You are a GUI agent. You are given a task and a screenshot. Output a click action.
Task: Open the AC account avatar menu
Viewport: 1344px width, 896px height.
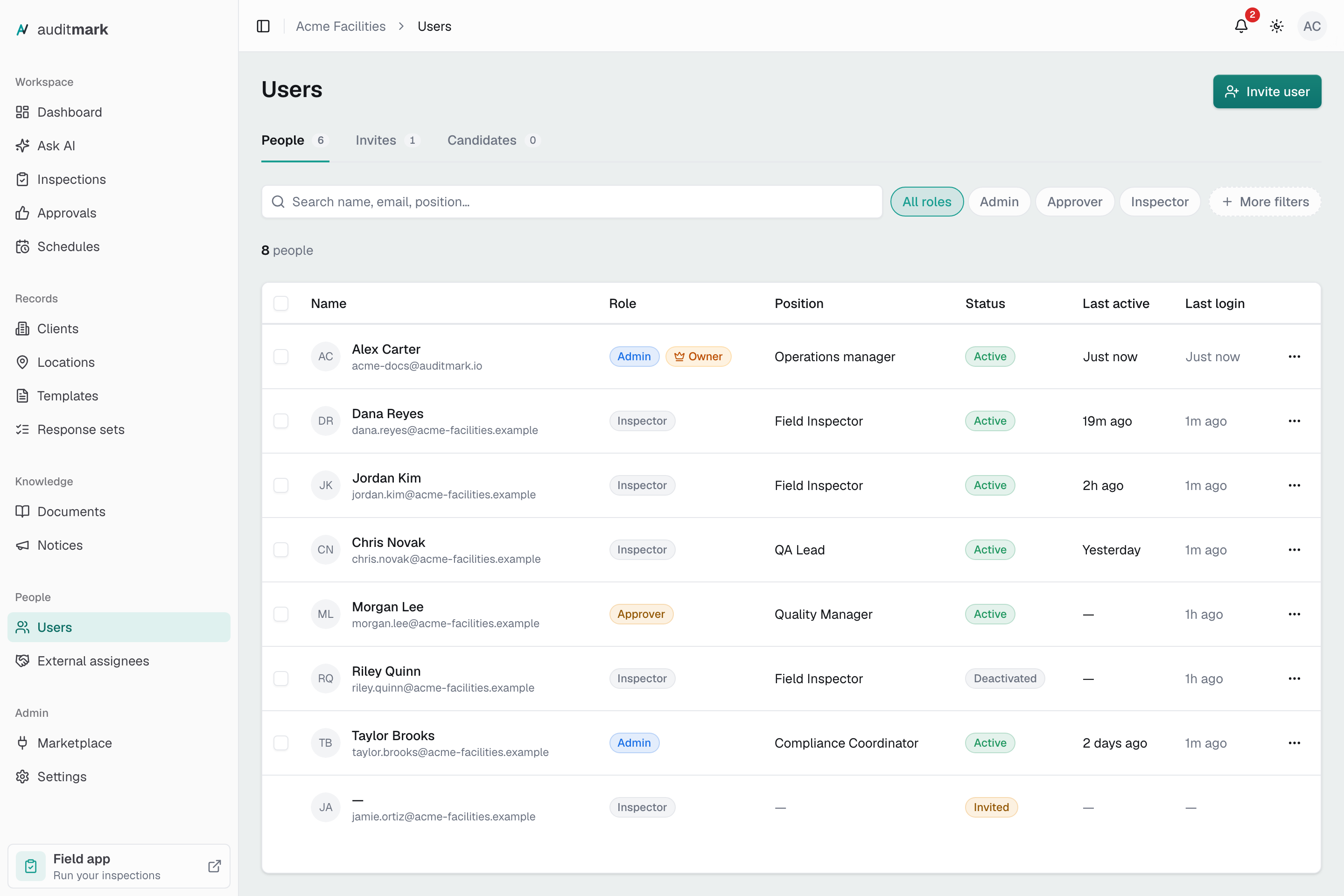[1312, 26]
